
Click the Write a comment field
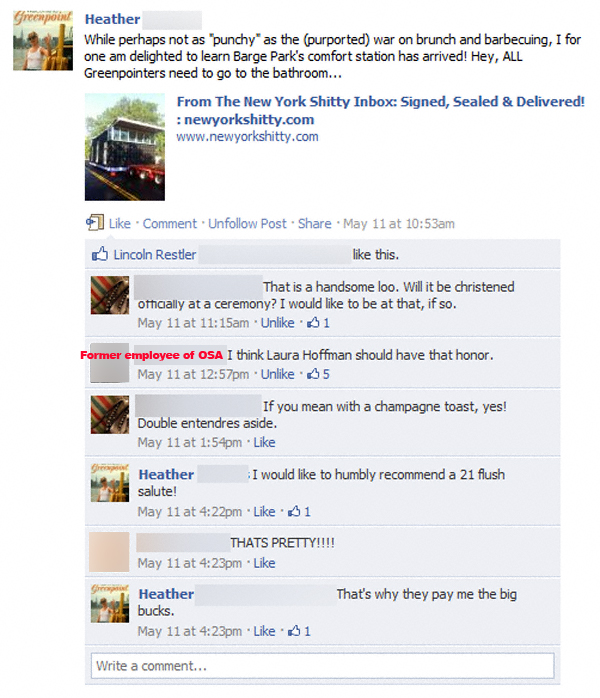(x=323, y=666)
